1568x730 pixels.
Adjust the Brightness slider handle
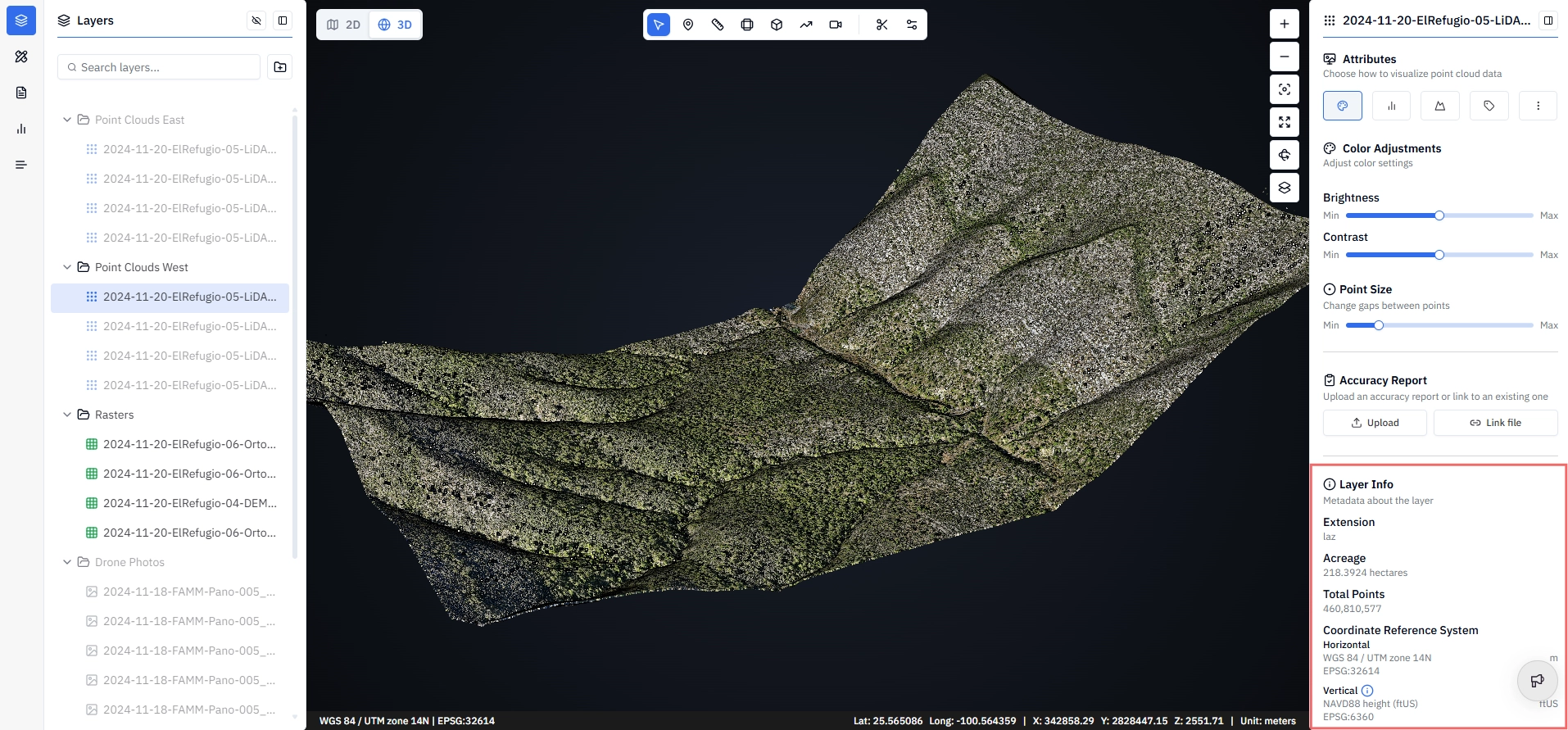(x=1439, y=215)
